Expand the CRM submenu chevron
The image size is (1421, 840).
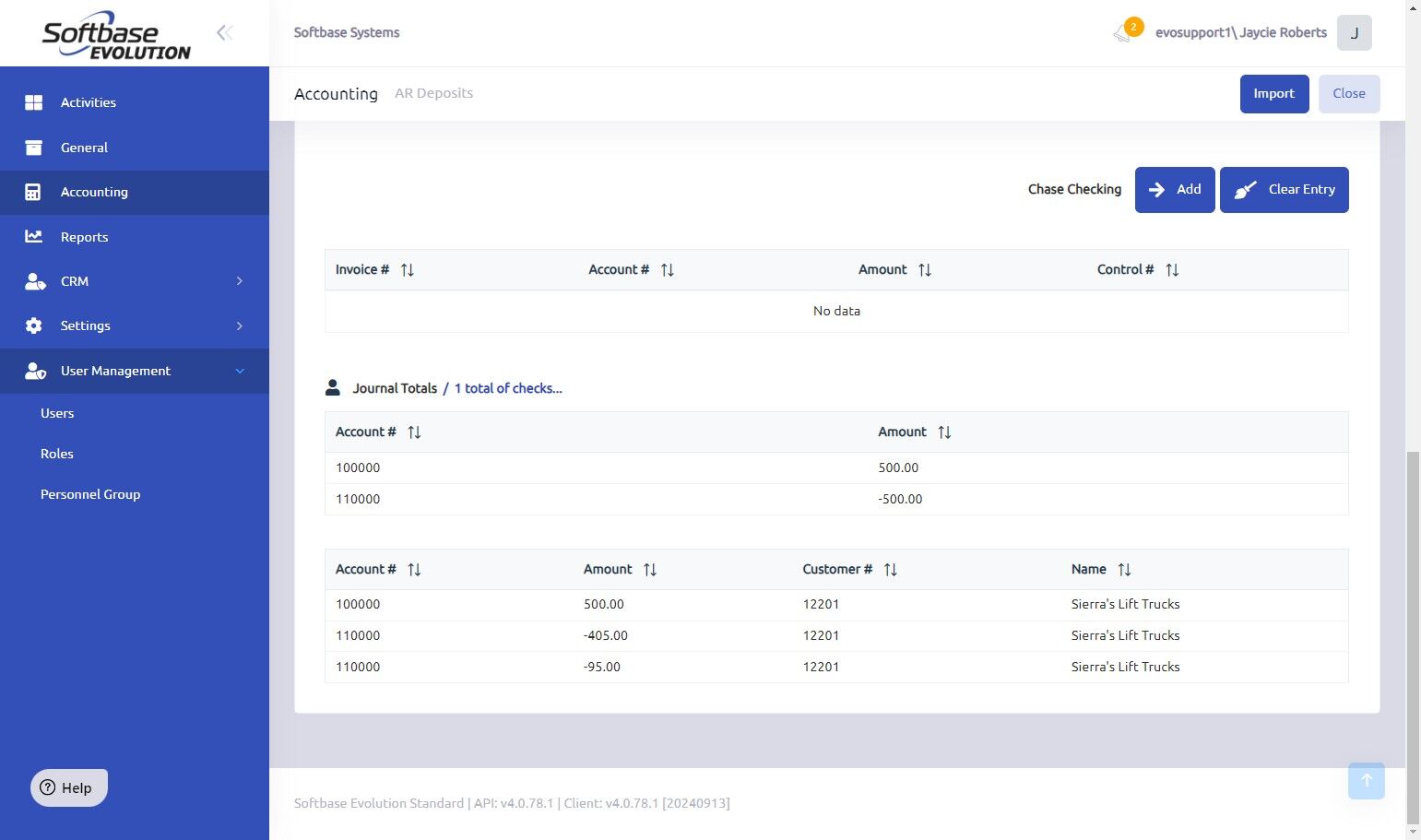(x=240, y=281)
